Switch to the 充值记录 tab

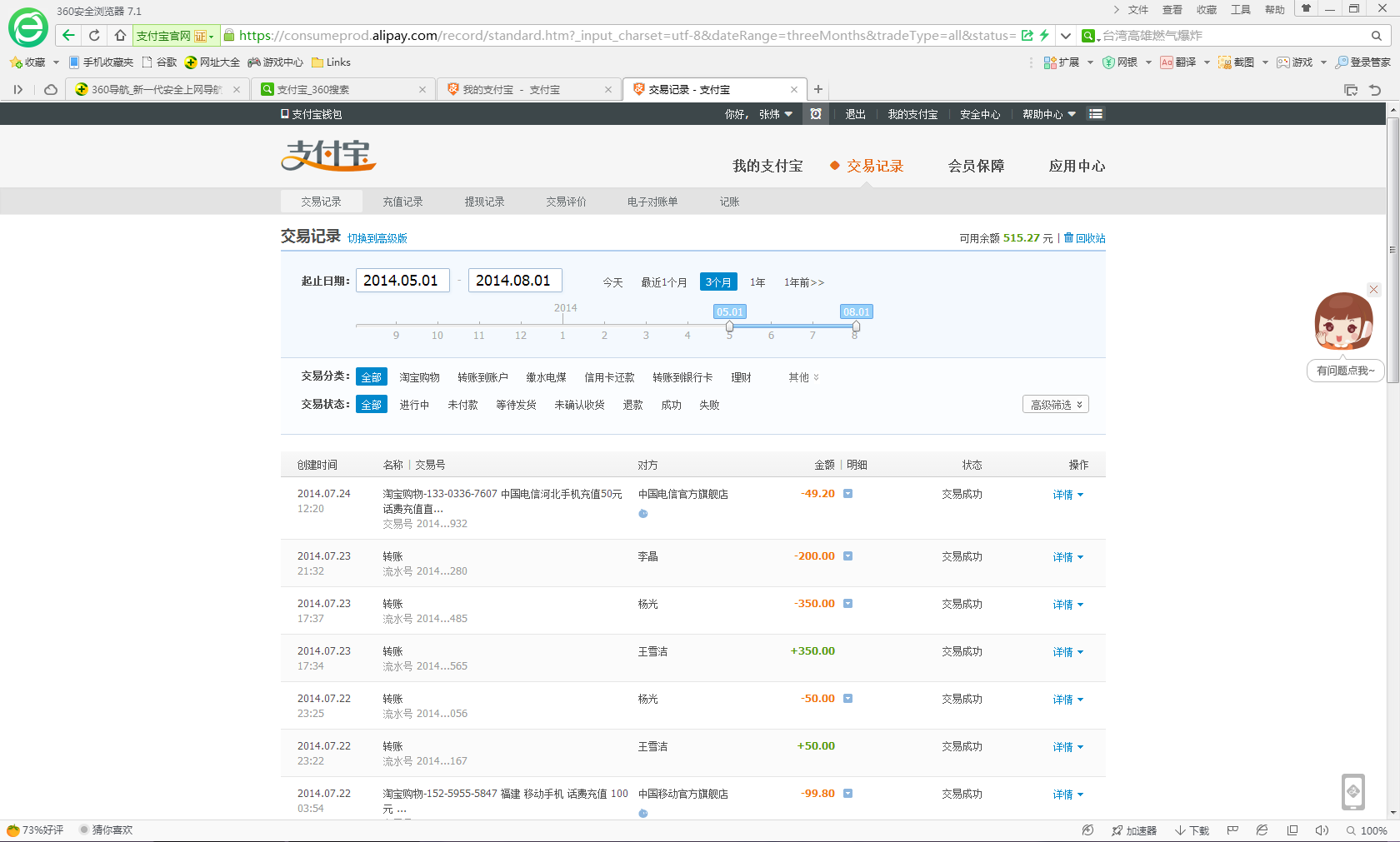pos(402,202)
